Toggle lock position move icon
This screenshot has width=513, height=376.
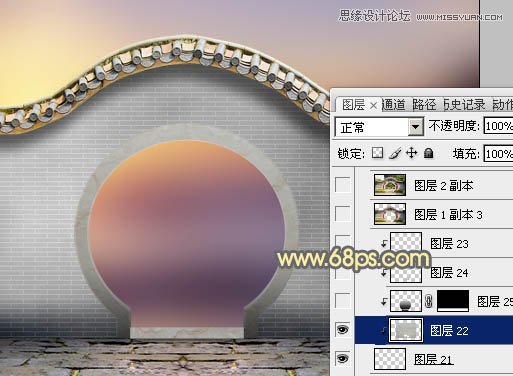point(412,153)
